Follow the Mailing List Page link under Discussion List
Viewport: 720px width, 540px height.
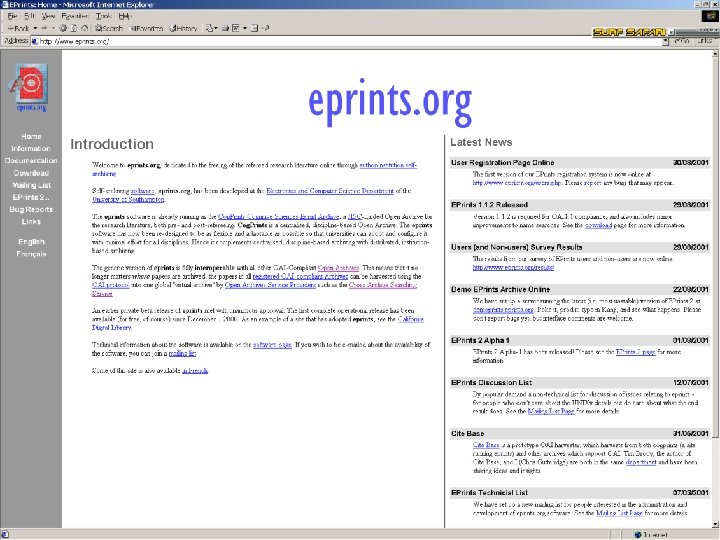551,411
